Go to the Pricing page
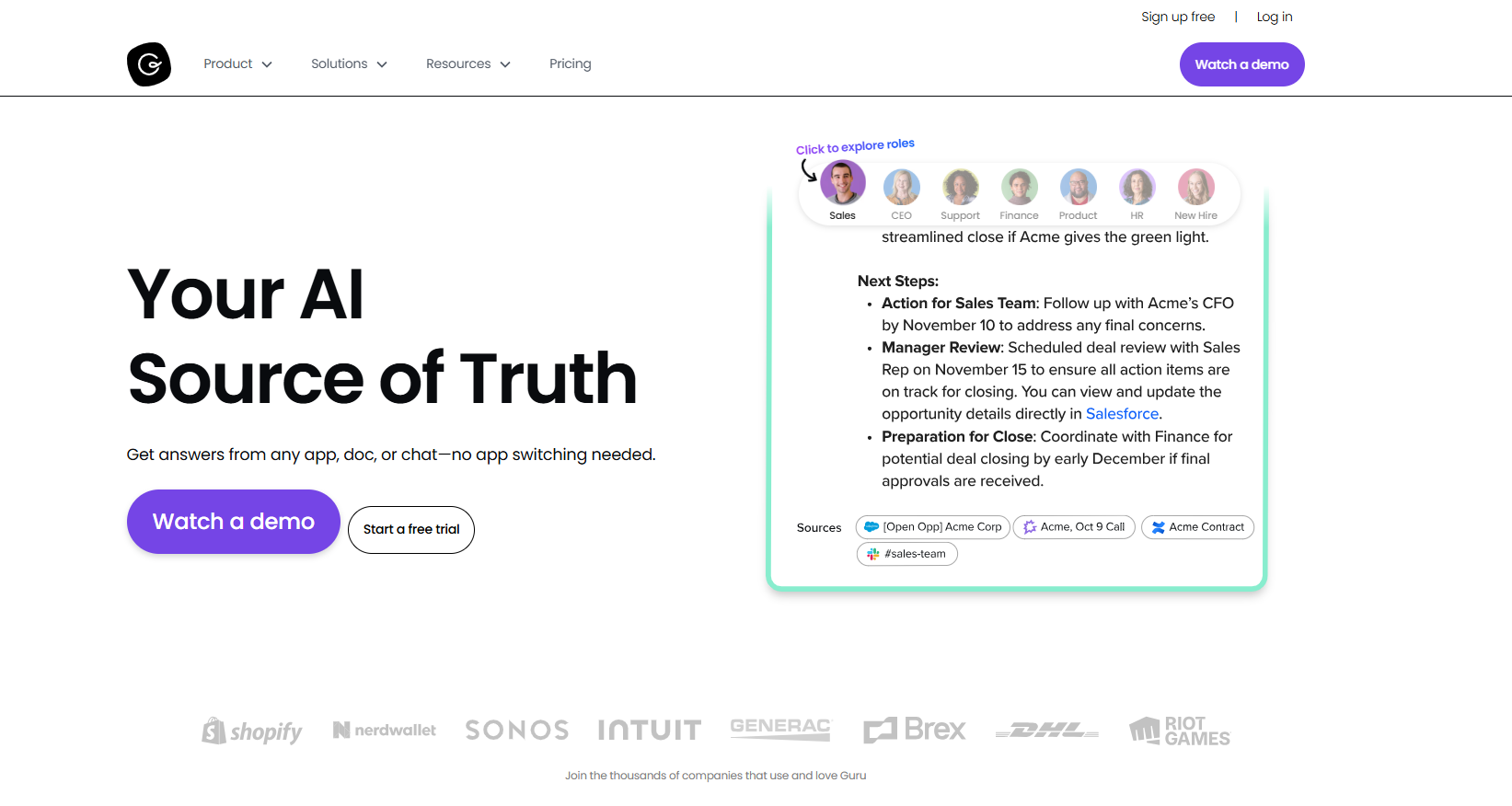The image size is (1512, 806). click(570, 64)
